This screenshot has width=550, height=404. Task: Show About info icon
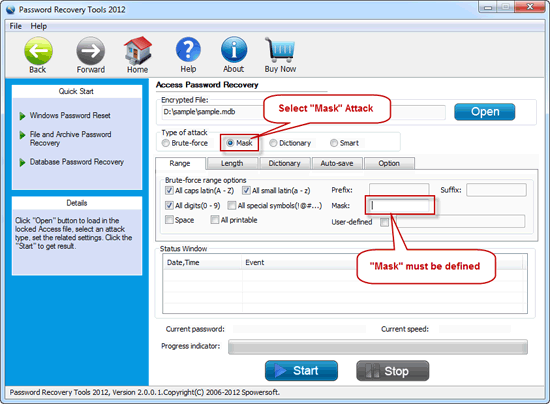pyautogui.click(x=234, y=50)
